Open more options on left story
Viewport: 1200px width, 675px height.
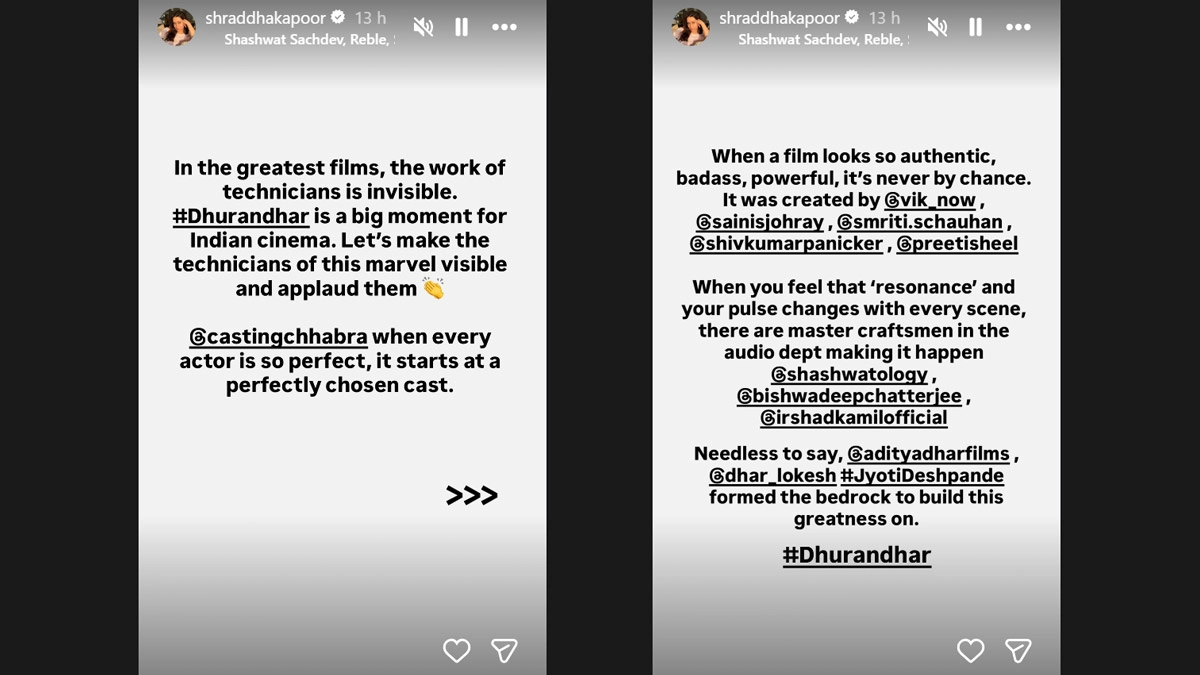coord(504,27)
